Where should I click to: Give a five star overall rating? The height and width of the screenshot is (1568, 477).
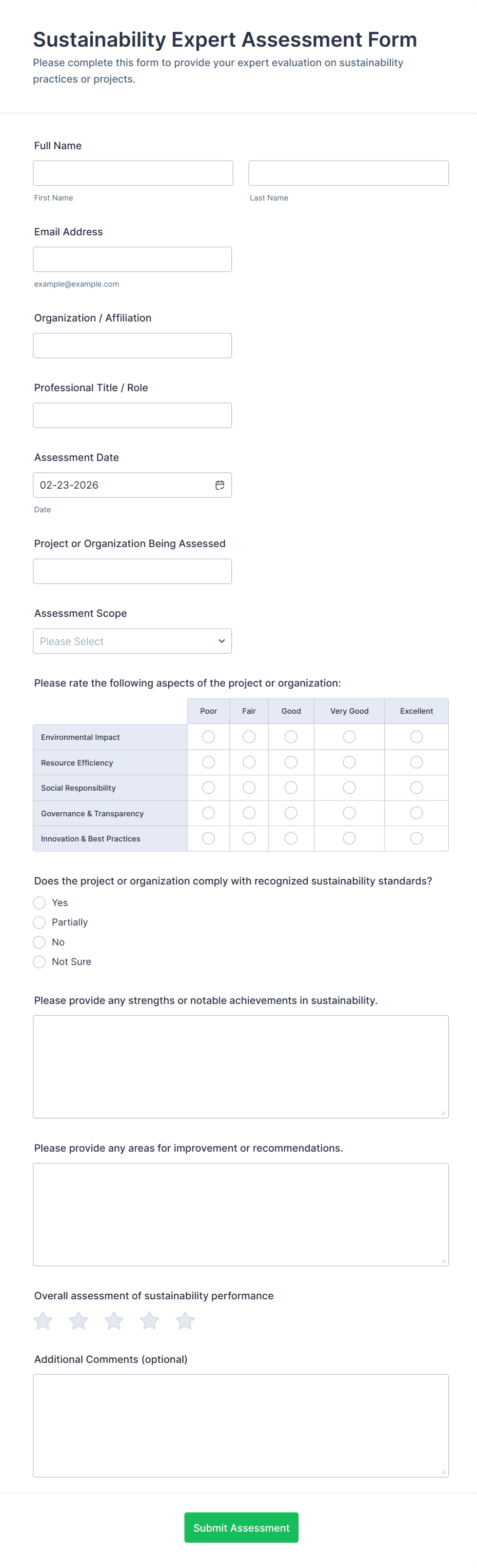click(x=185, y=1321)
